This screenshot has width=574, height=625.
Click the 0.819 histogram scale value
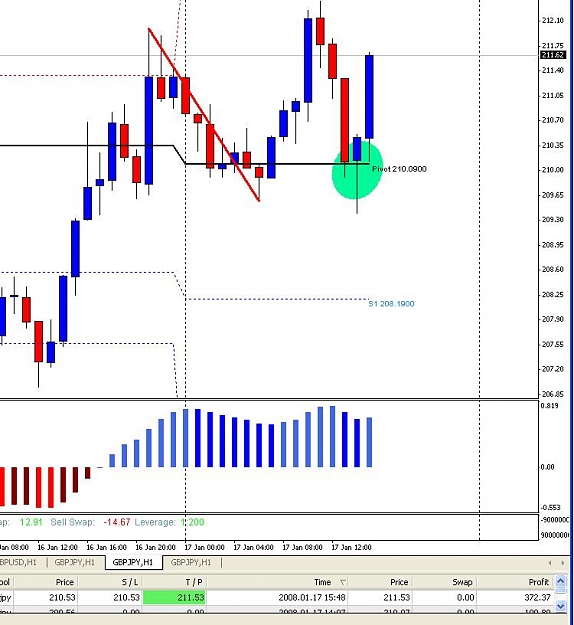point(550,406)
